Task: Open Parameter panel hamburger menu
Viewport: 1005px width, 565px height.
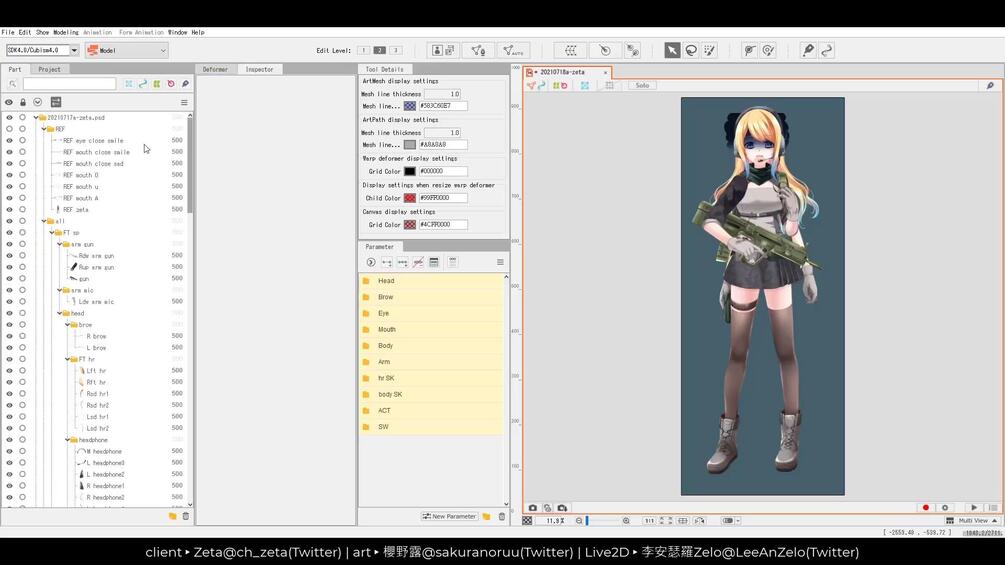Action: click(500, 262)
